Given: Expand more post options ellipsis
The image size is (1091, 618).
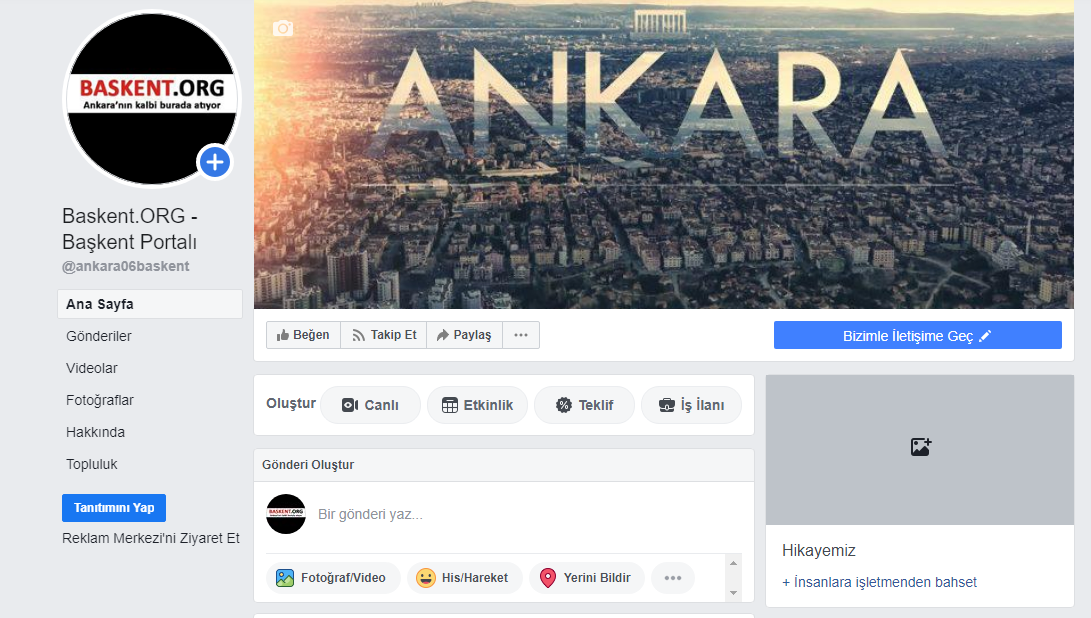Looking at the screenshot, I should coord(672,578).
